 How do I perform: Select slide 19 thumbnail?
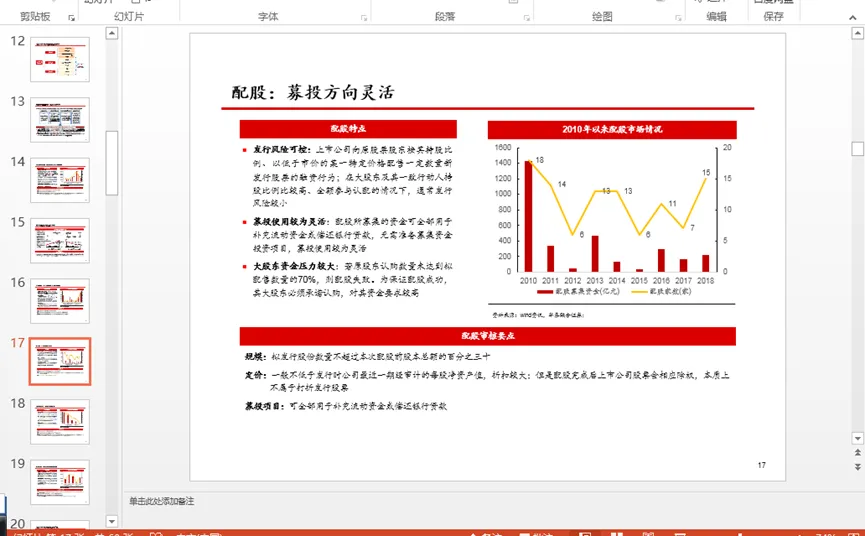pos(60,482)
